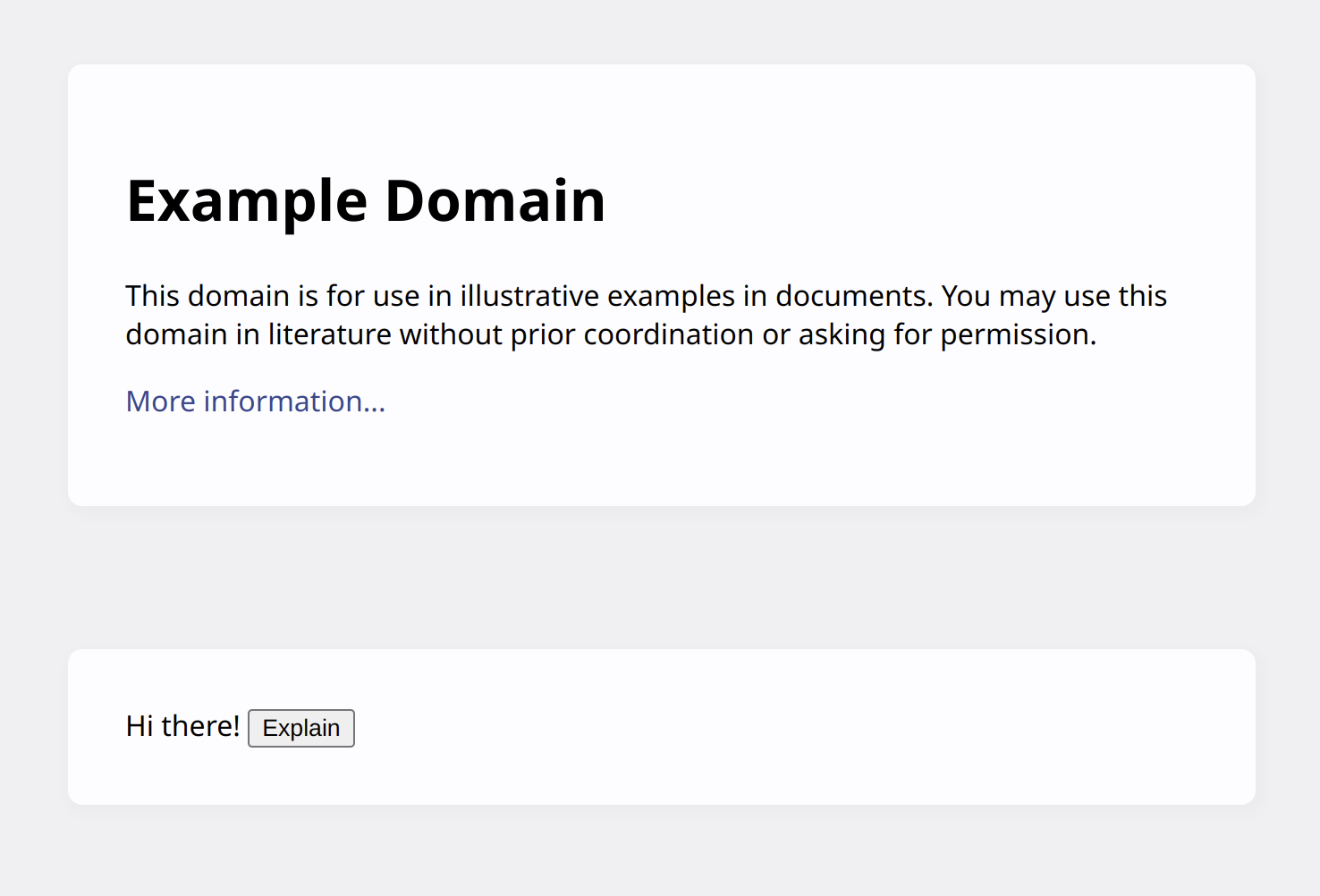Open the More information... link
1320x896 pixels.
click(x=255, y=402)
